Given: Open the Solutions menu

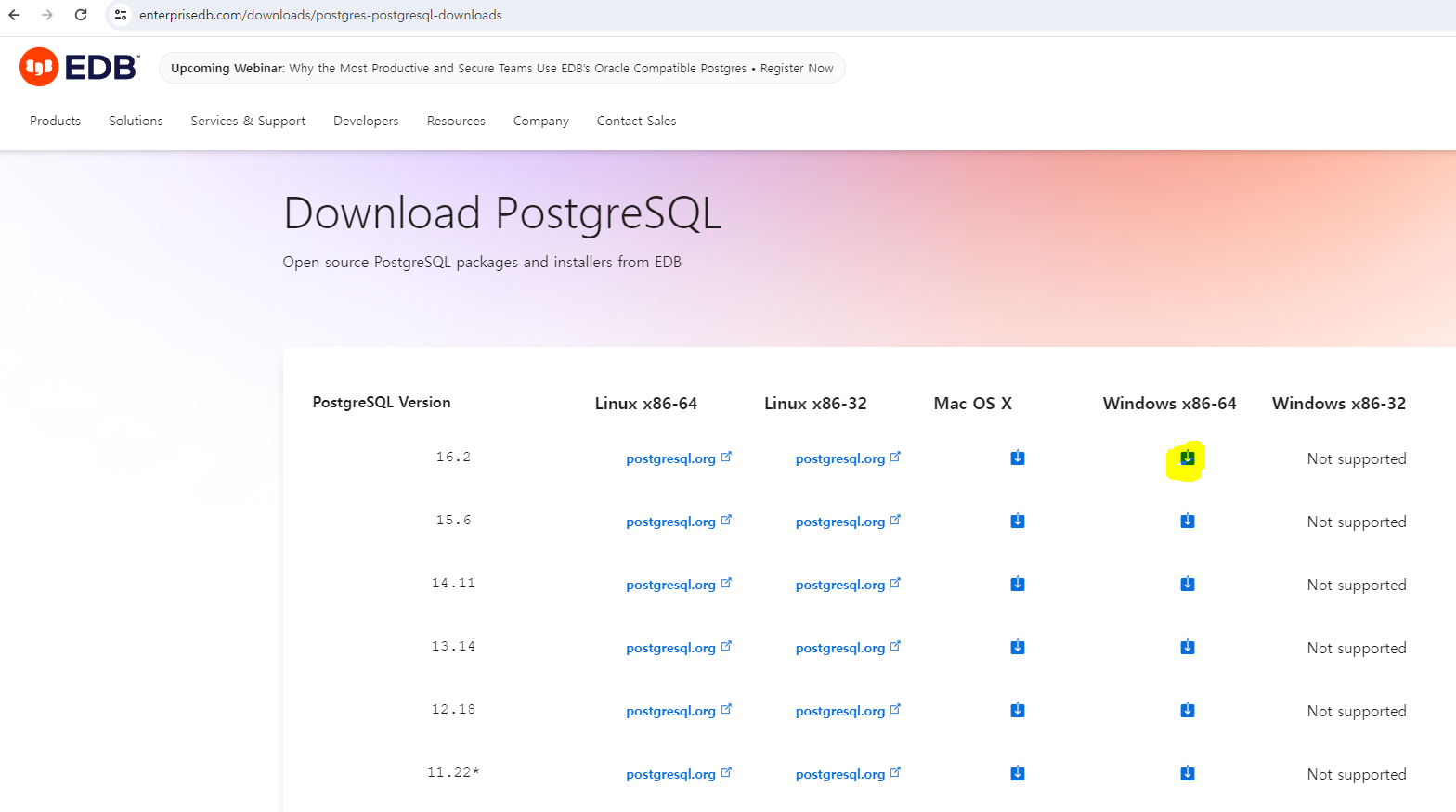Looking at the screenshot, I should click(136, 121).
